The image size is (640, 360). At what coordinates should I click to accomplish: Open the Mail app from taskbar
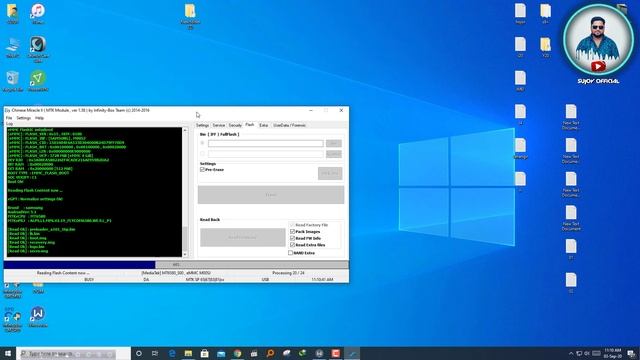221,353
